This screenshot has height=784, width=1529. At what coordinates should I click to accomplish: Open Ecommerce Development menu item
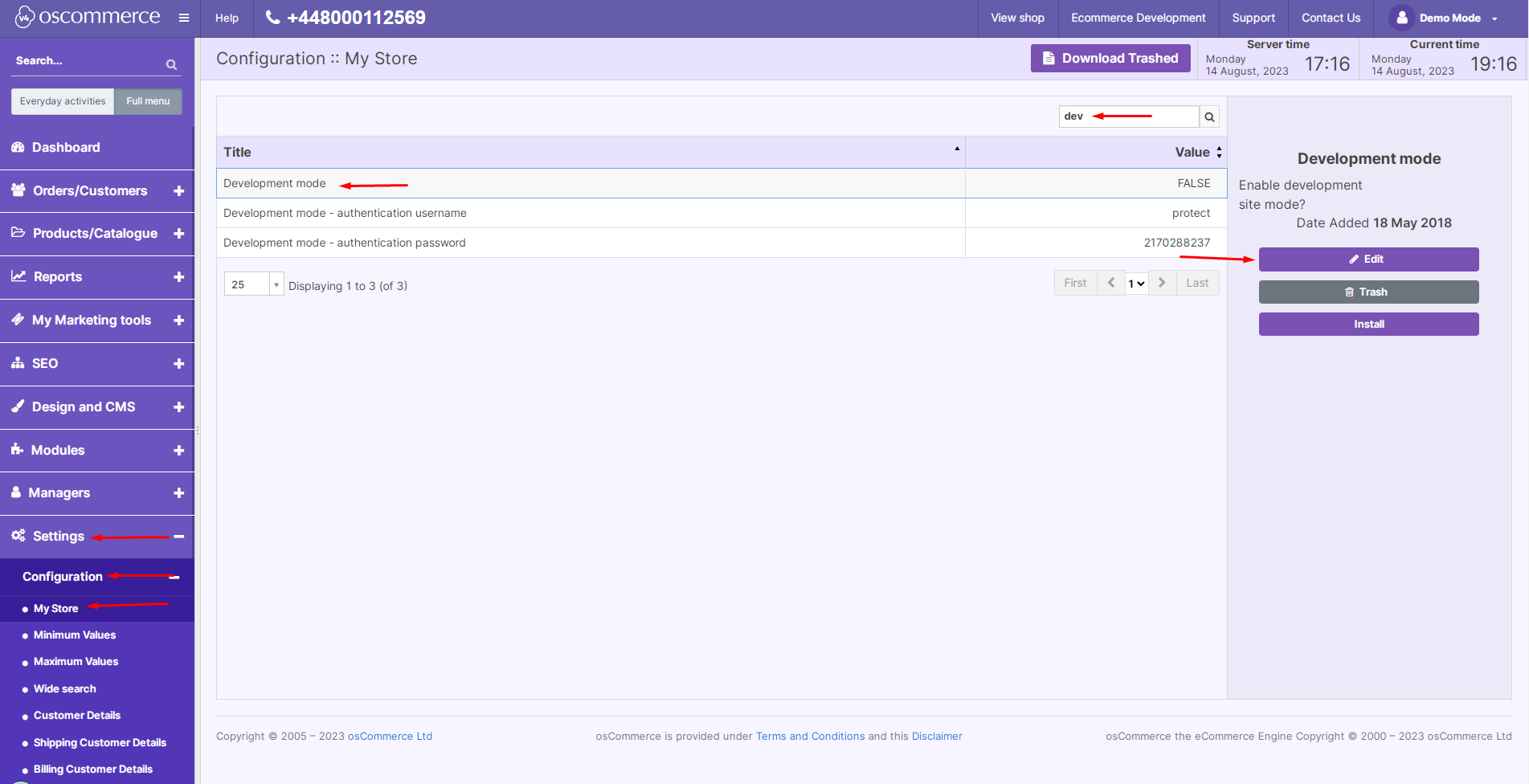(x=1138, y=18)
